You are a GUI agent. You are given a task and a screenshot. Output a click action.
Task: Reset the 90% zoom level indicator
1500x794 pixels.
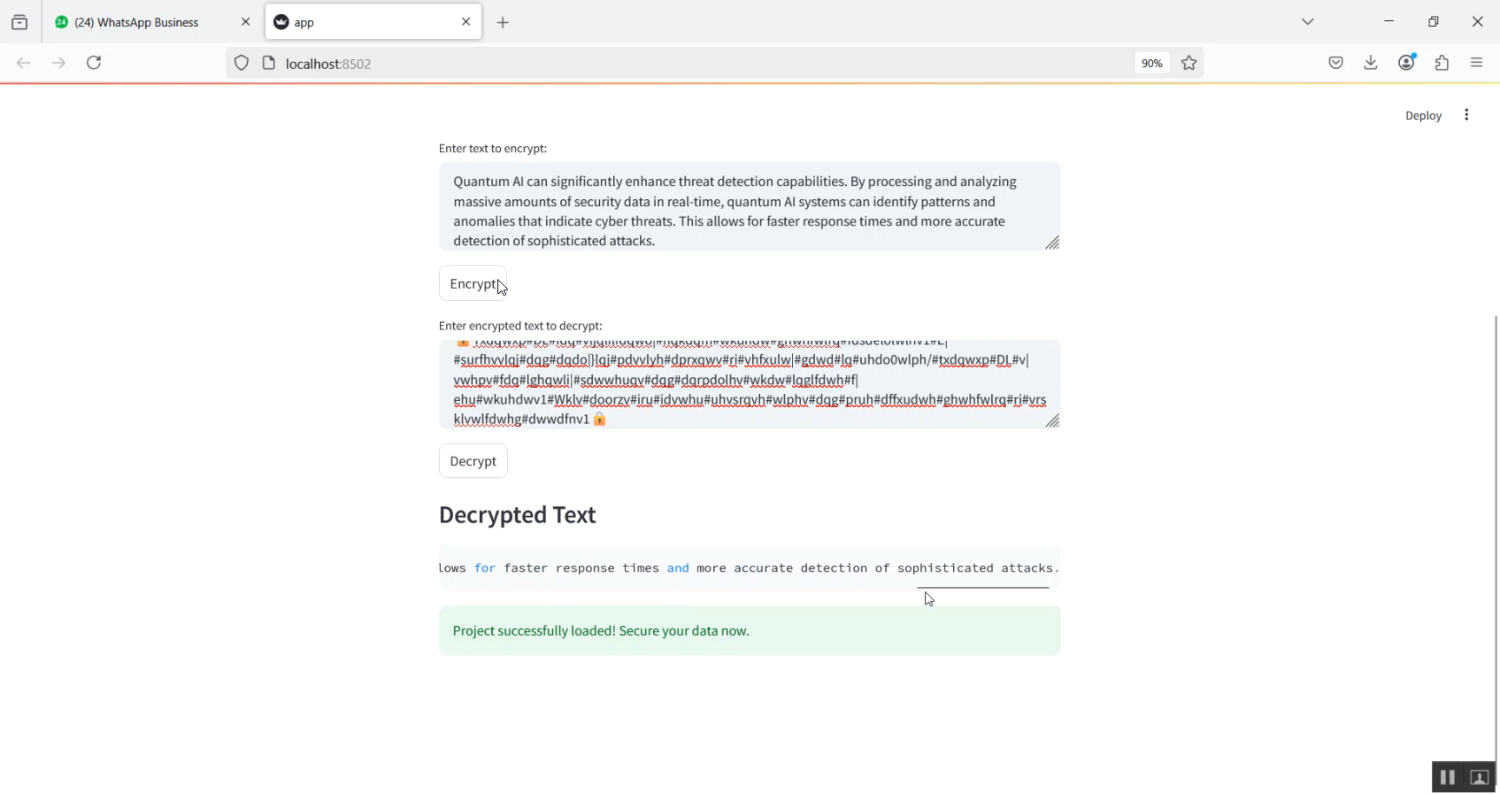pyautogui.click(x=1152, y=63)
